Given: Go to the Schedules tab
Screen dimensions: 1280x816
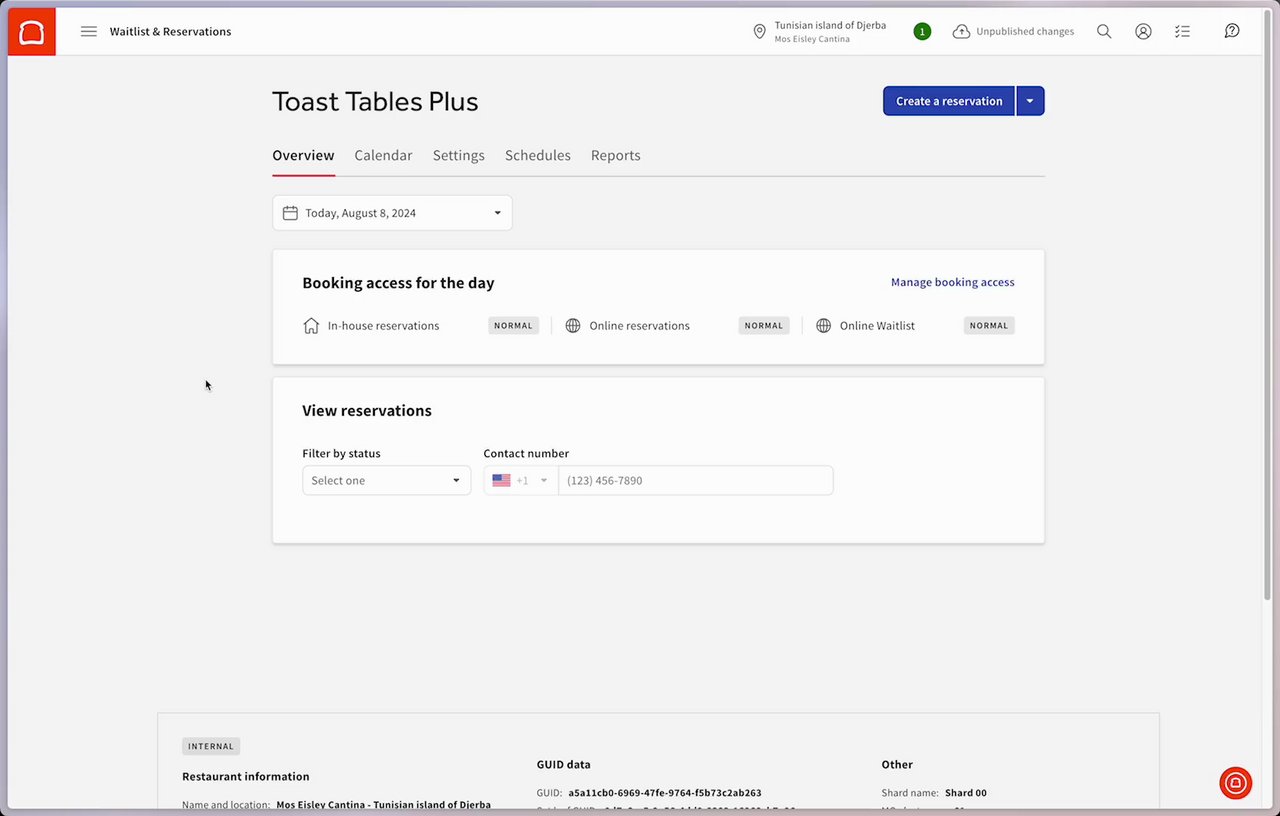Looking at the screenshot, I should (537, 156).
